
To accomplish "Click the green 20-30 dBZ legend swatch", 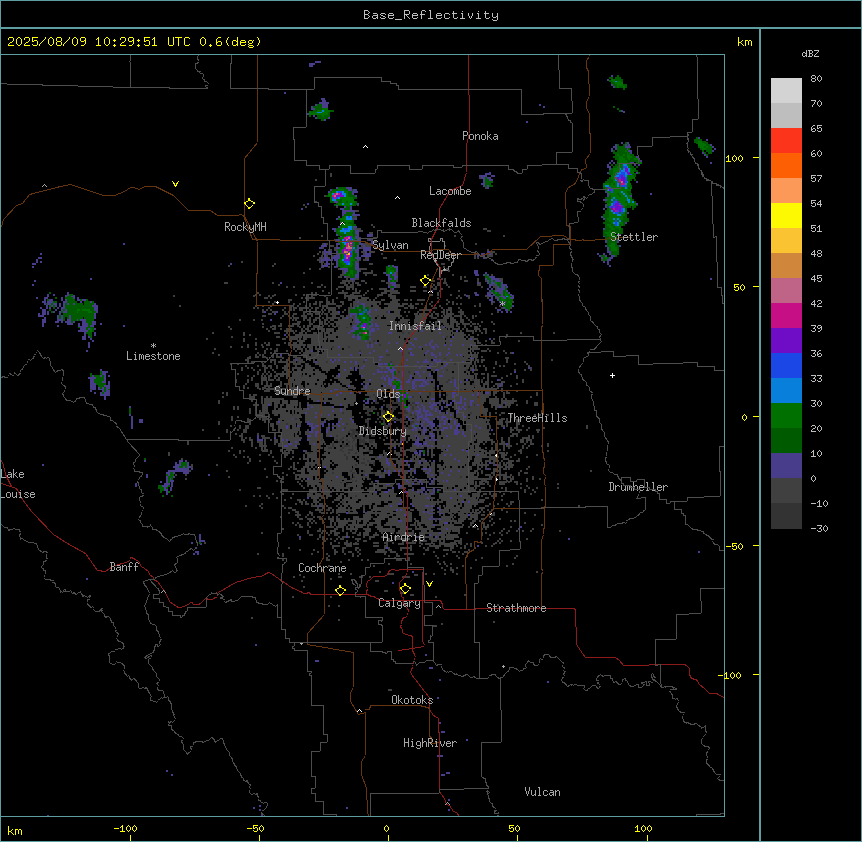I will coord(786,416).
